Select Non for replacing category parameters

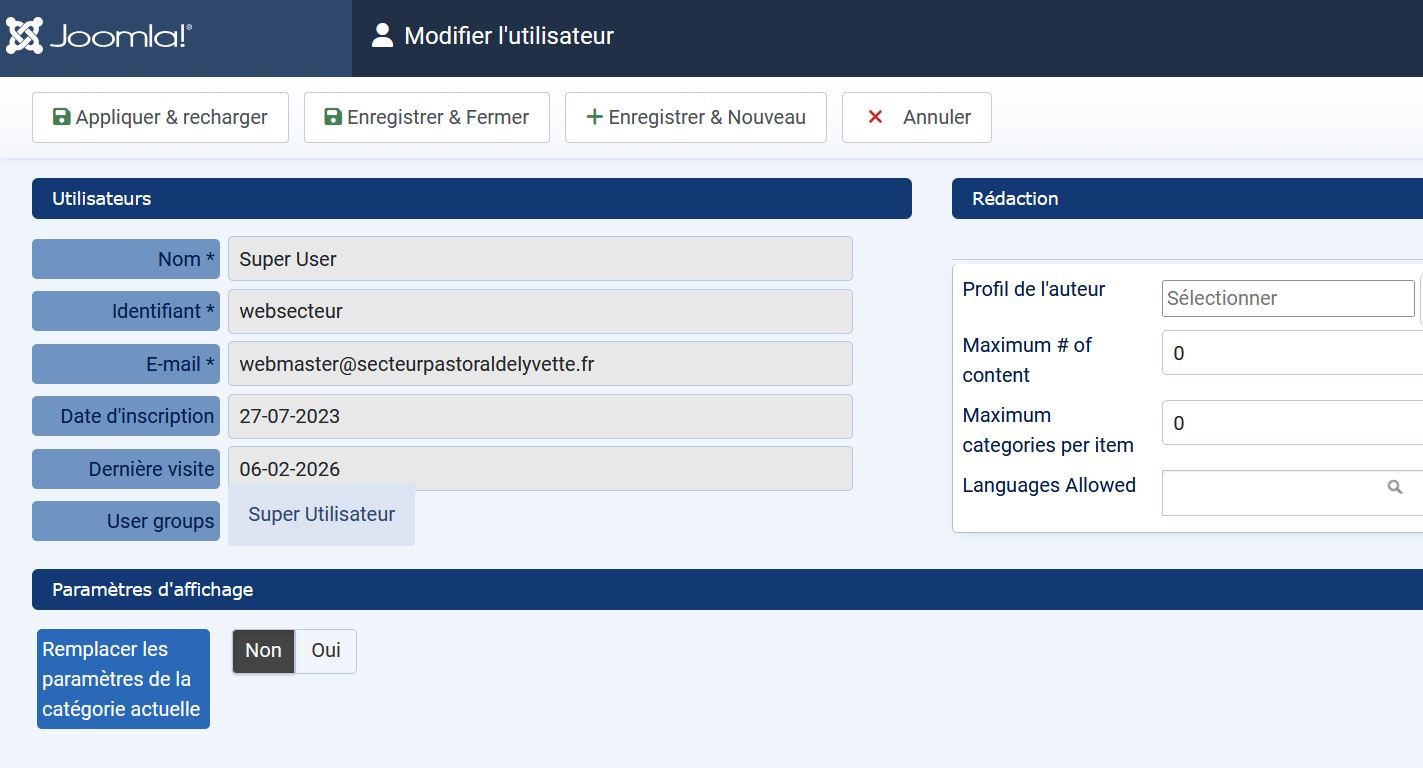coord(263,651)
